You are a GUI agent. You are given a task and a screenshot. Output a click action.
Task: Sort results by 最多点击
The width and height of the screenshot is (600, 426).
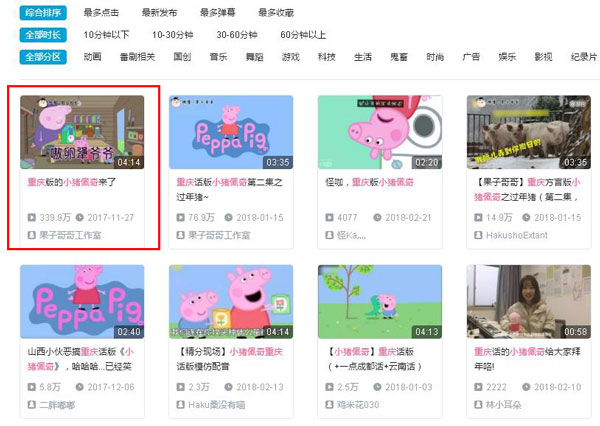(x=101, y=12)
